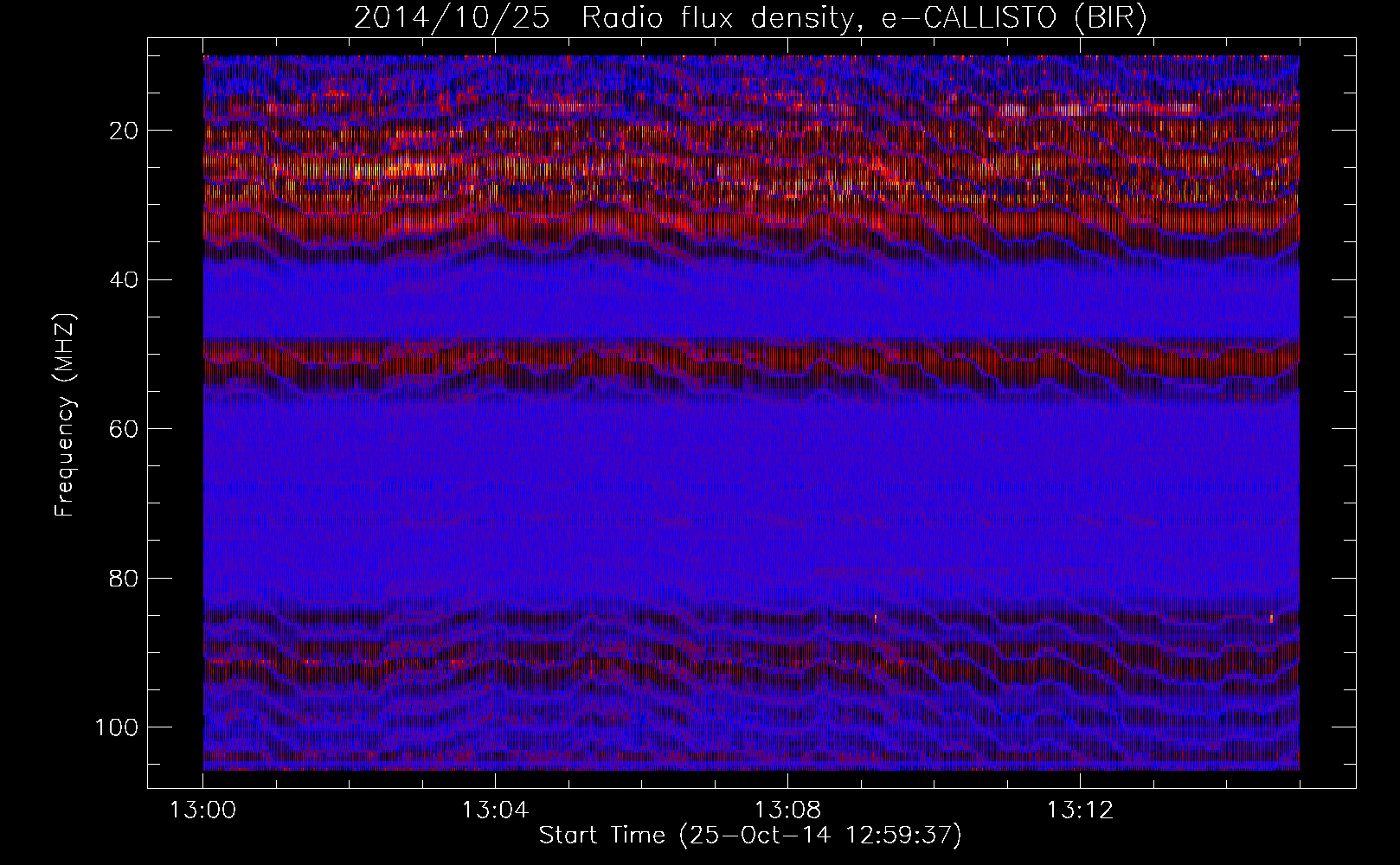Click the 13:12 time tick label
The width and height of the screenshot is (1400, 865).
1080,811
